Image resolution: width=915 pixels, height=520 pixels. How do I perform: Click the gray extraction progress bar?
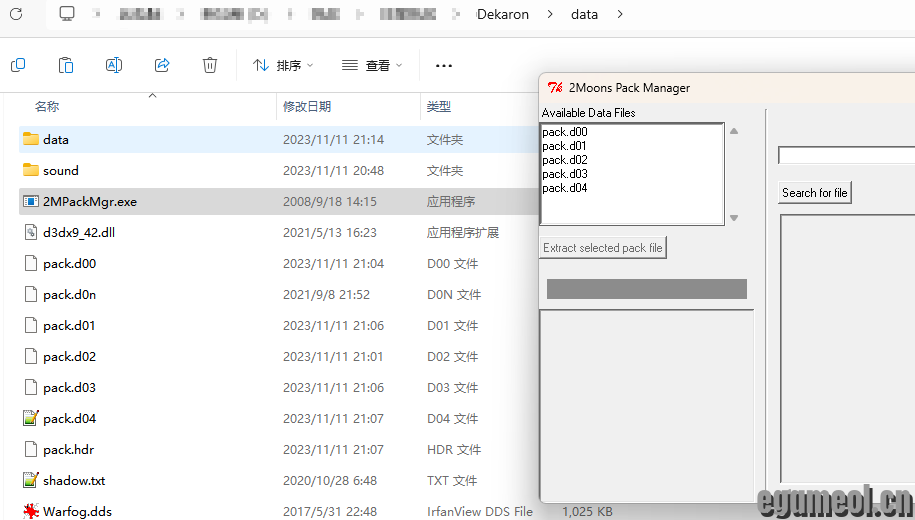[647, 289]
